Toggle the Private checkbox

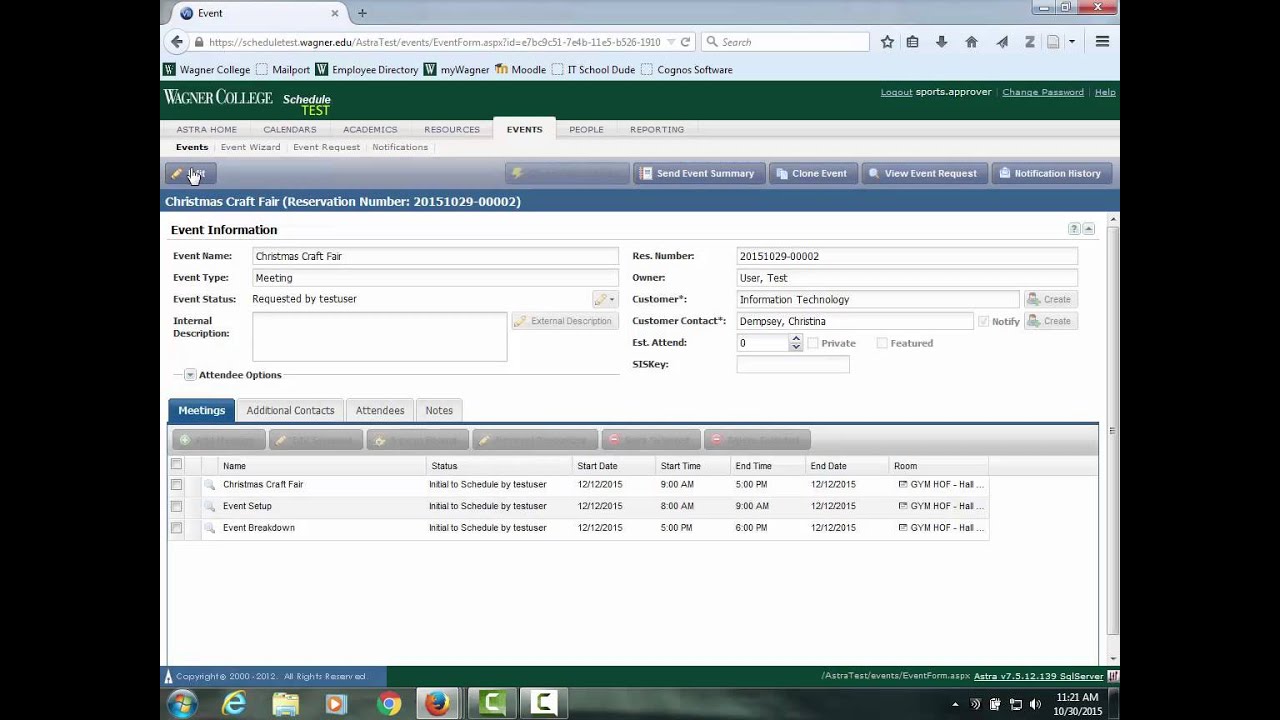813,343
